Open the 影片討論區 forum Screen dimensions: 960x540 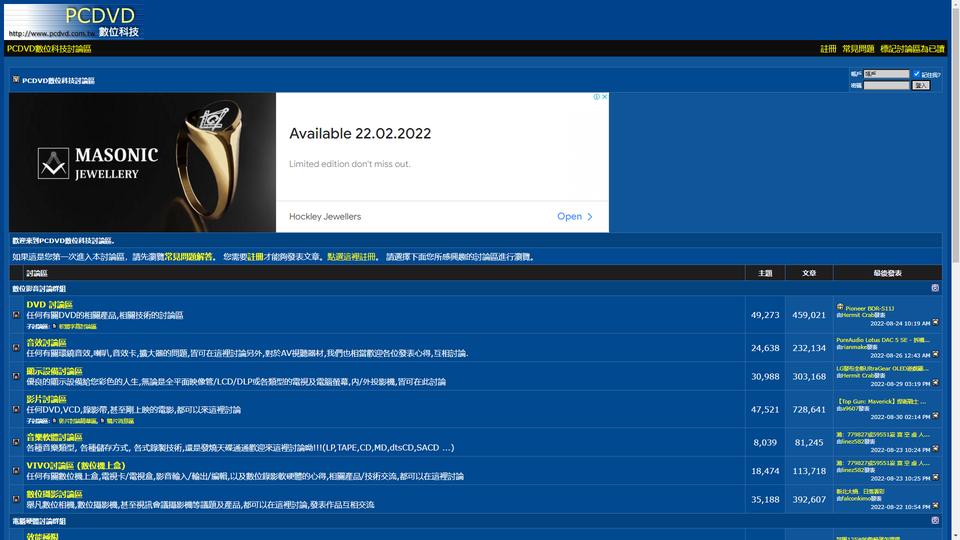click(x=46, y=399)
